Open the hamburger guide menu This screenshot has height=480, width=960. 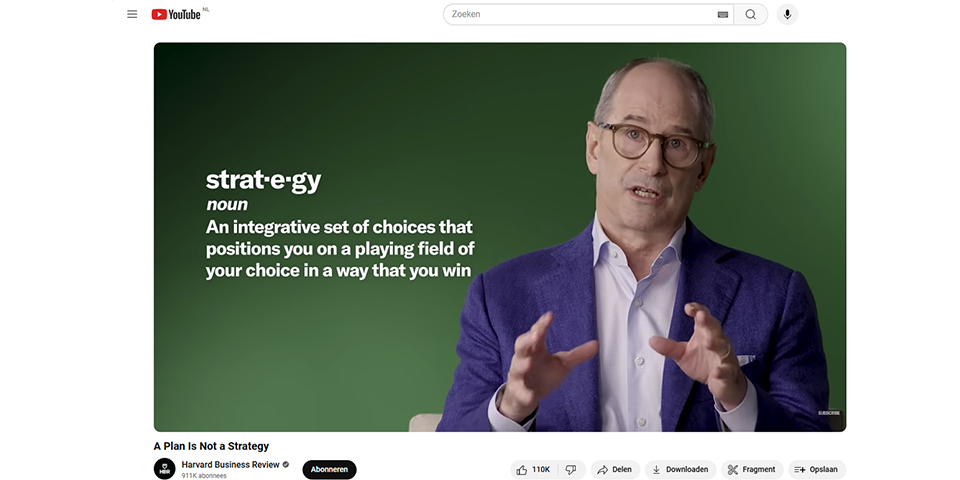coord(132,14)
